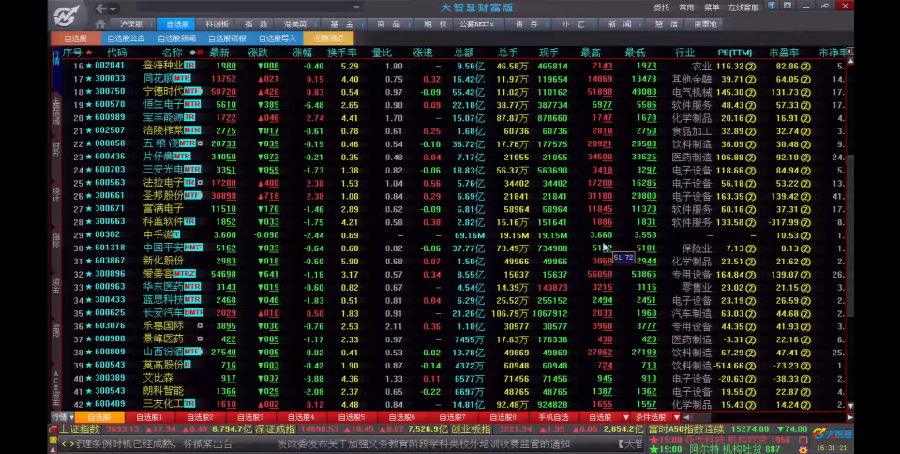Click the star icon for stock 600570

tap(89, 105)
